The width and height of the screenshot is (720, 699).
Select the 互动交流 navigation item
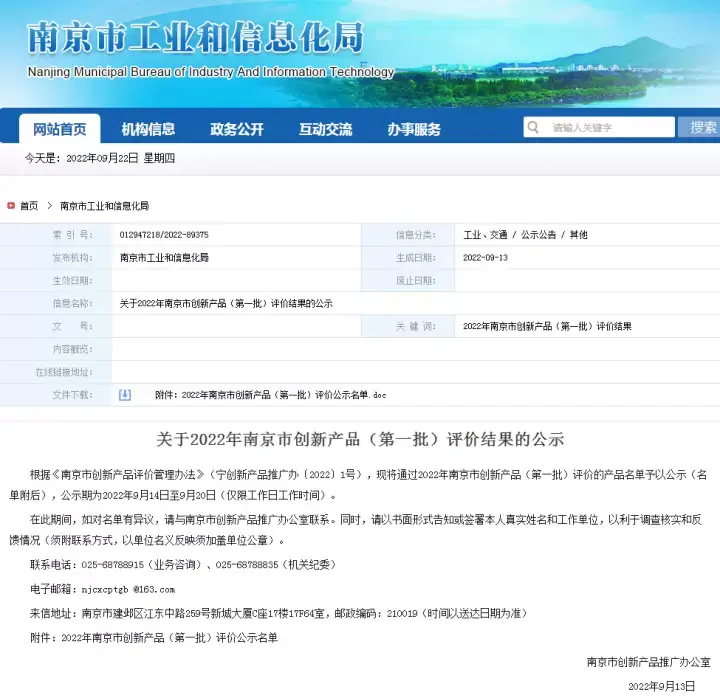pyautogui.click(x=325, y=129)
